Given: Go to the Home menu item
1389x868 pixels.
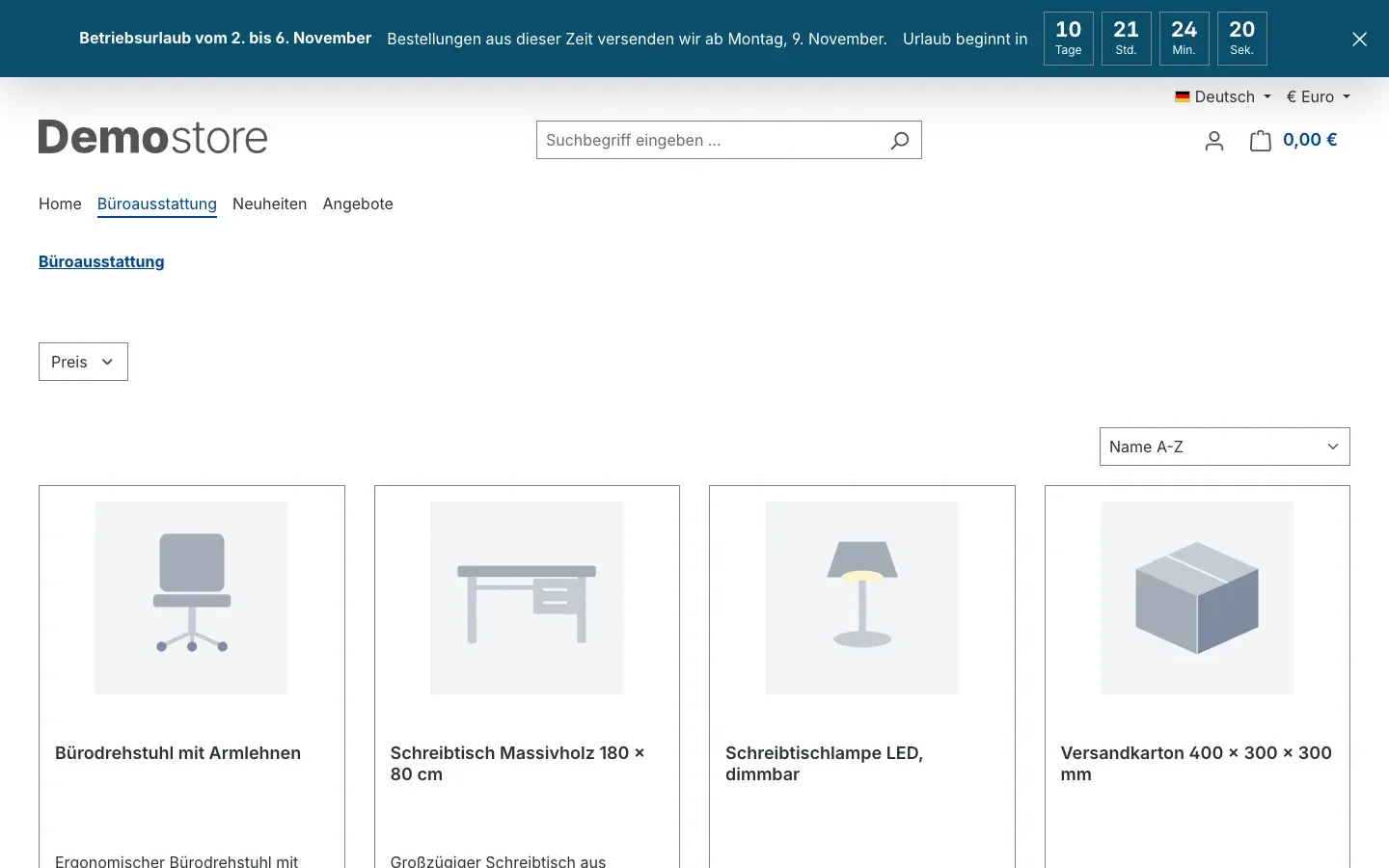Looking at the screenshot, I should point(60,203).
